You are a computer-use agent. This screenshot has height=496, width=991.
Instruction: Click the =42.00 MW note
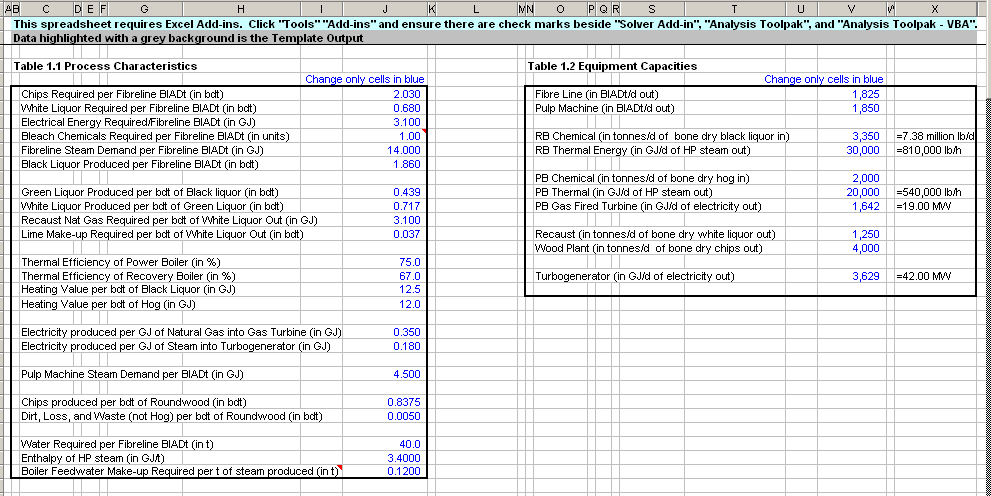923,276
